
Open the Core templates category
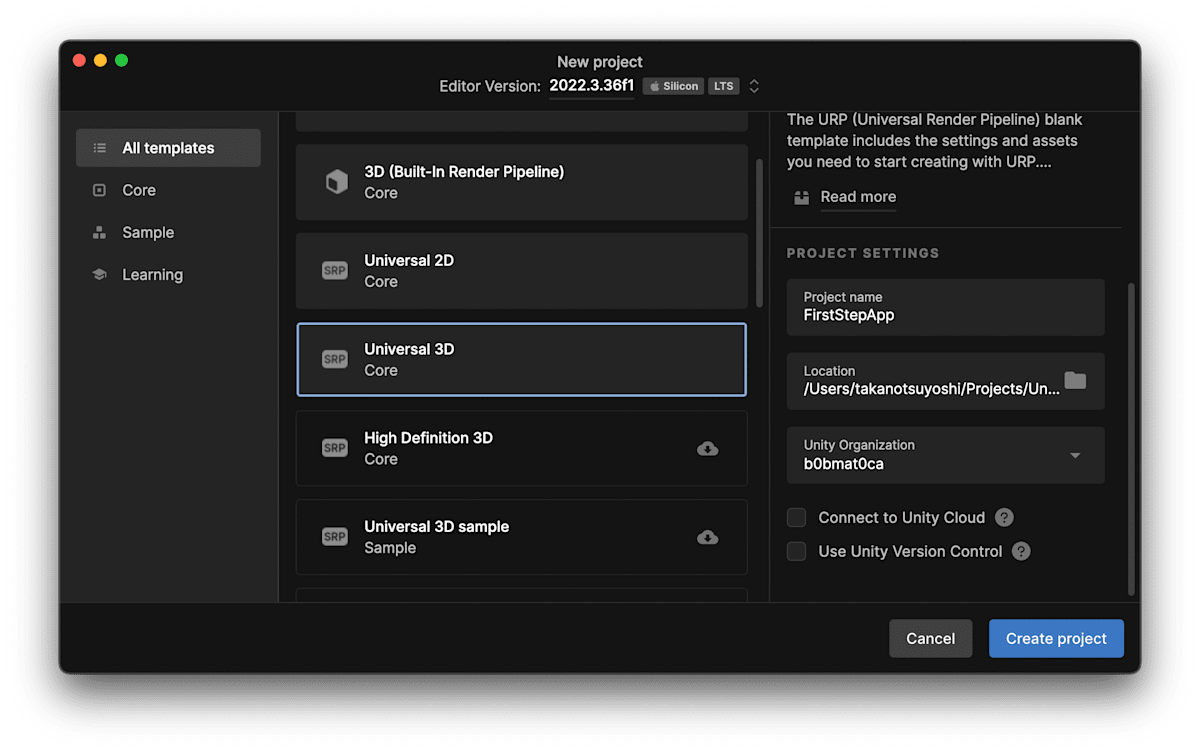(168, 190)
